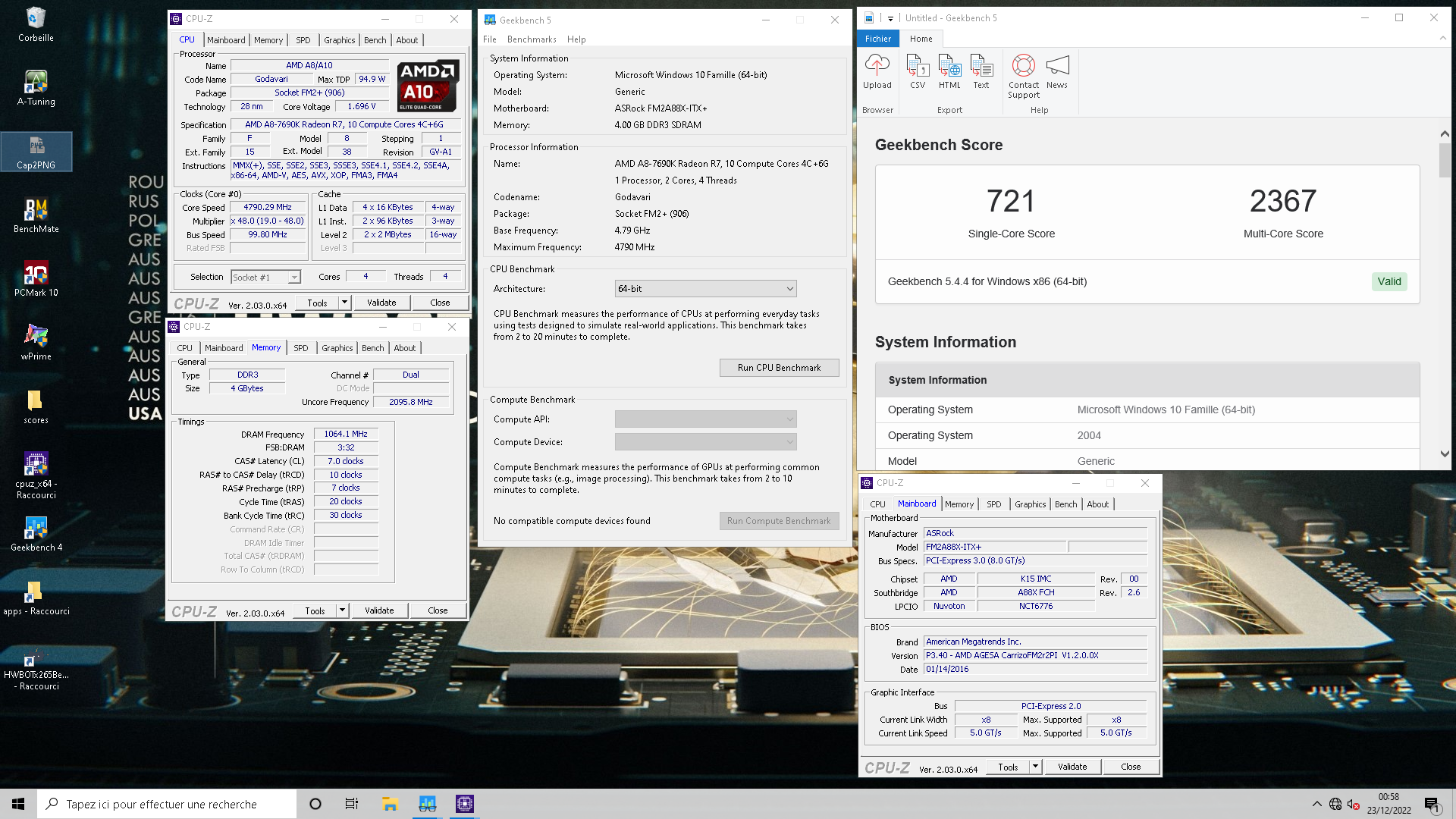Open the PCMark 10 desktop icon
Screen dimensions: 1456x819
(36, 279)
